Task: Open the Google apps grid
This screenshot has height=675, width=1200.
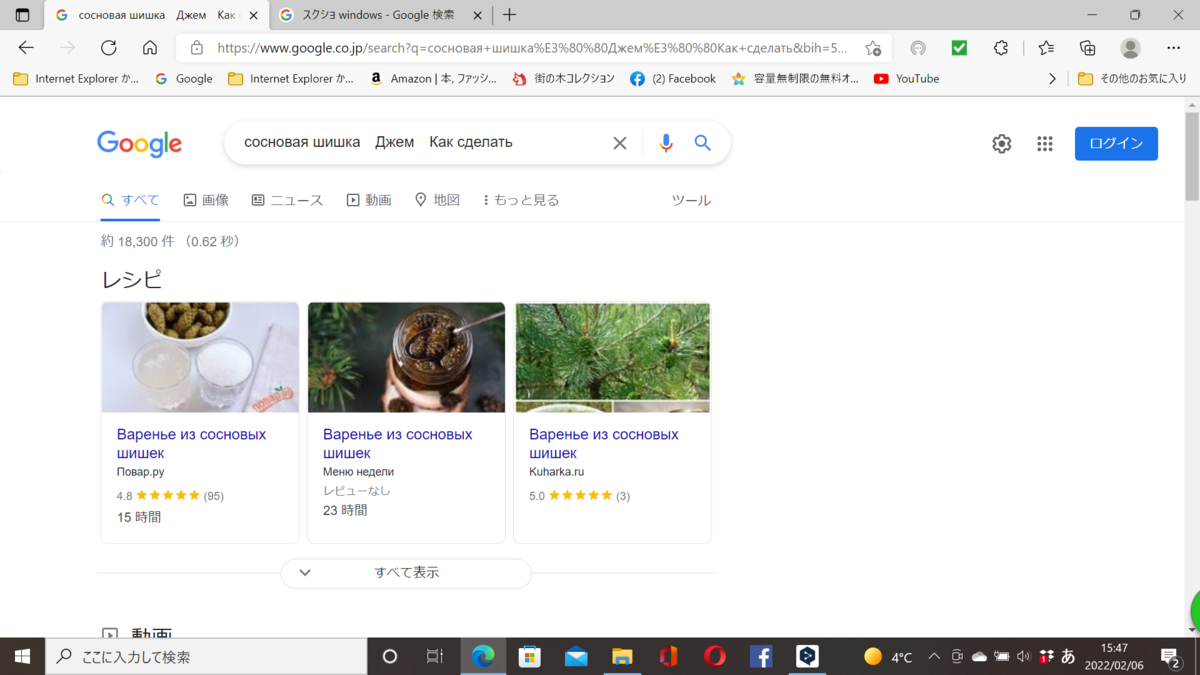Action: 1045,144
